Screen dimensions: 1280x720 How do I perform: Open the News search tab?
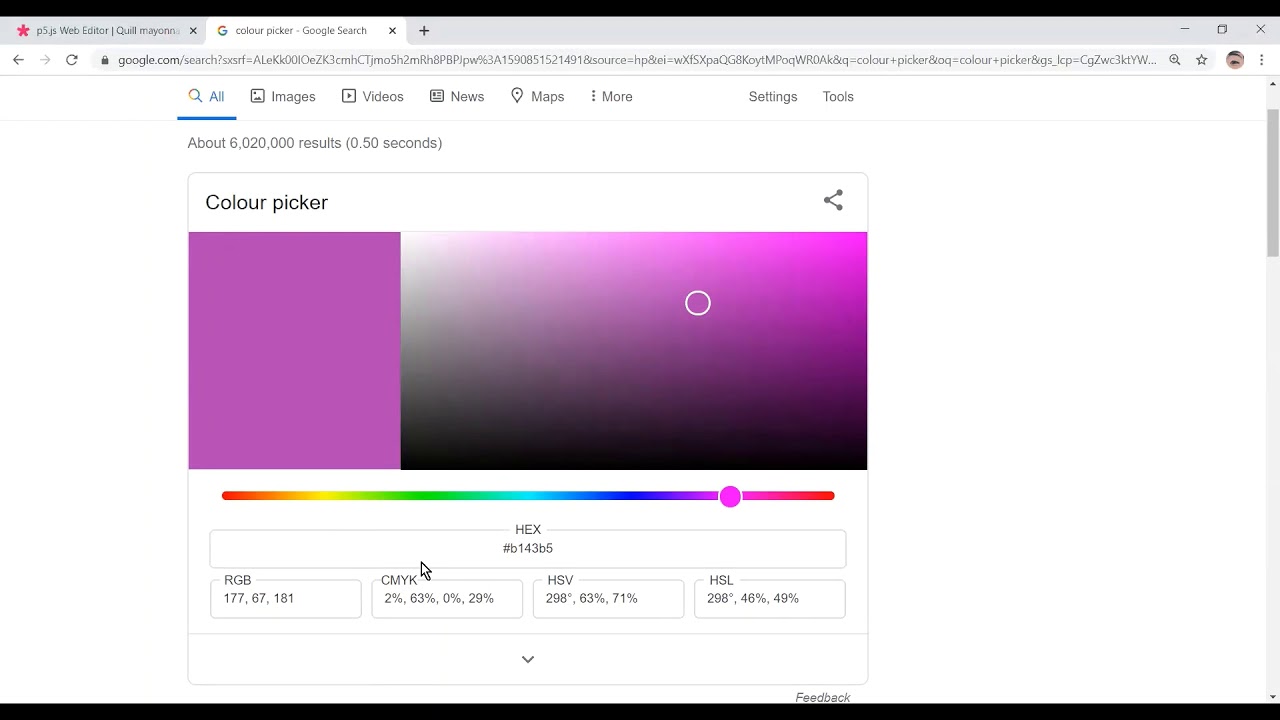457,97
